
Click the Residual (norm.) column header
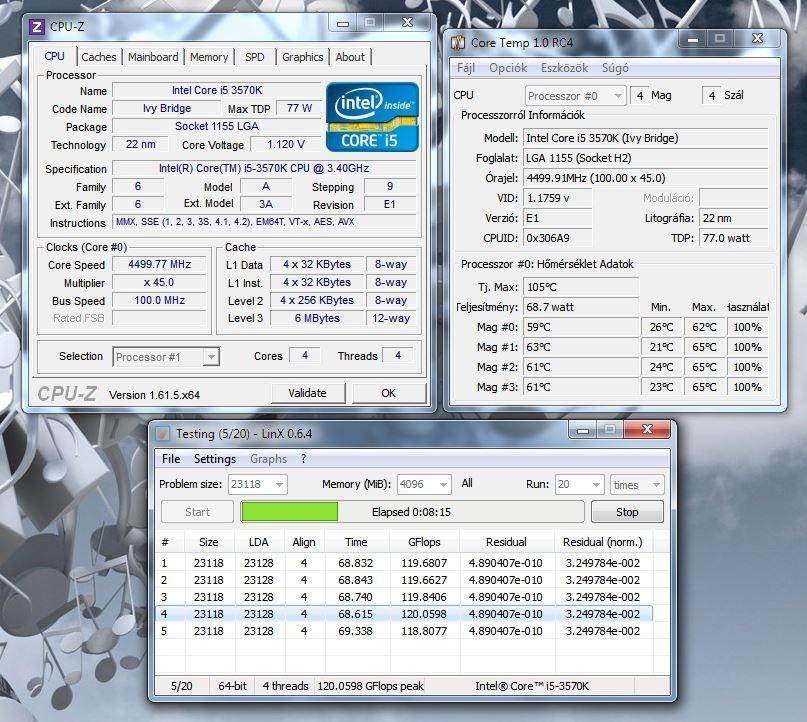click(x=603, y=542)
